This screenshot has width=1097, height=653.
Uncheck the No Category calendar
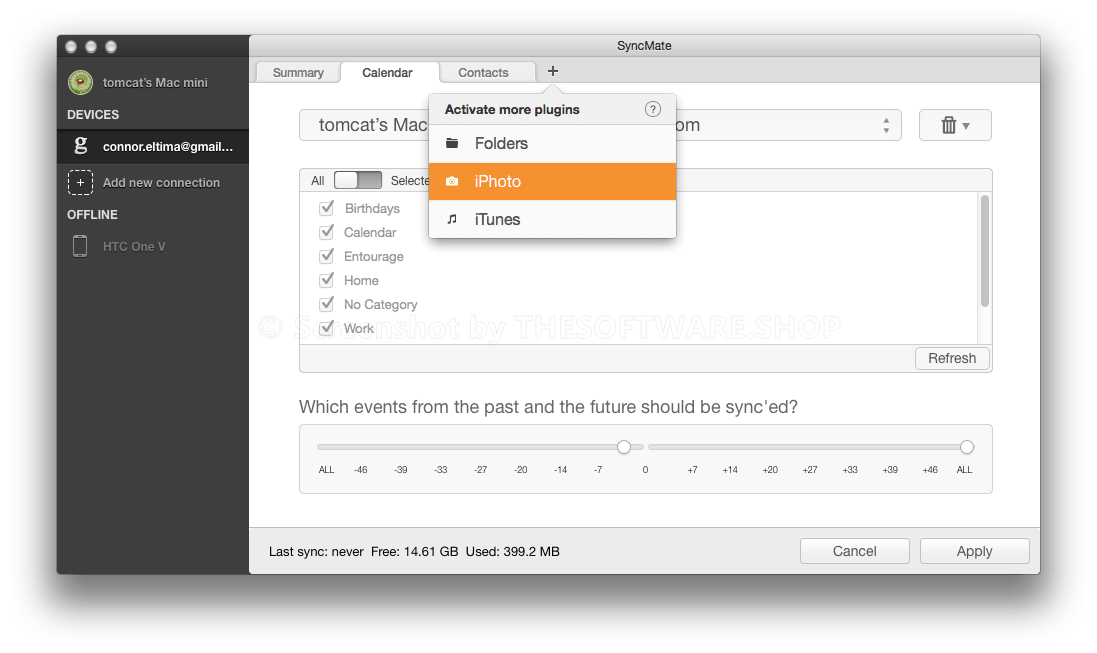click(x=327, y=304)
